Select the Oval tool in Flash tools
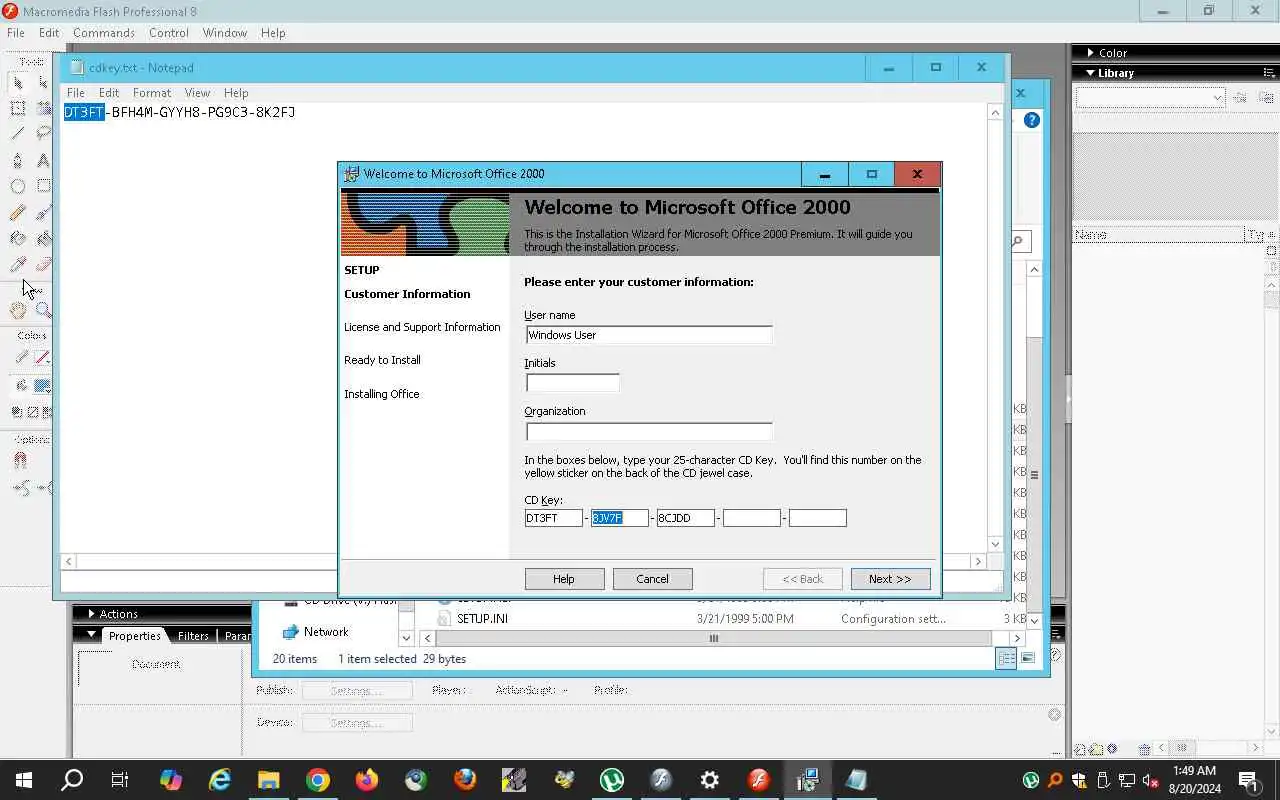Screen dimensions: 1280x800 pos(18,186)
